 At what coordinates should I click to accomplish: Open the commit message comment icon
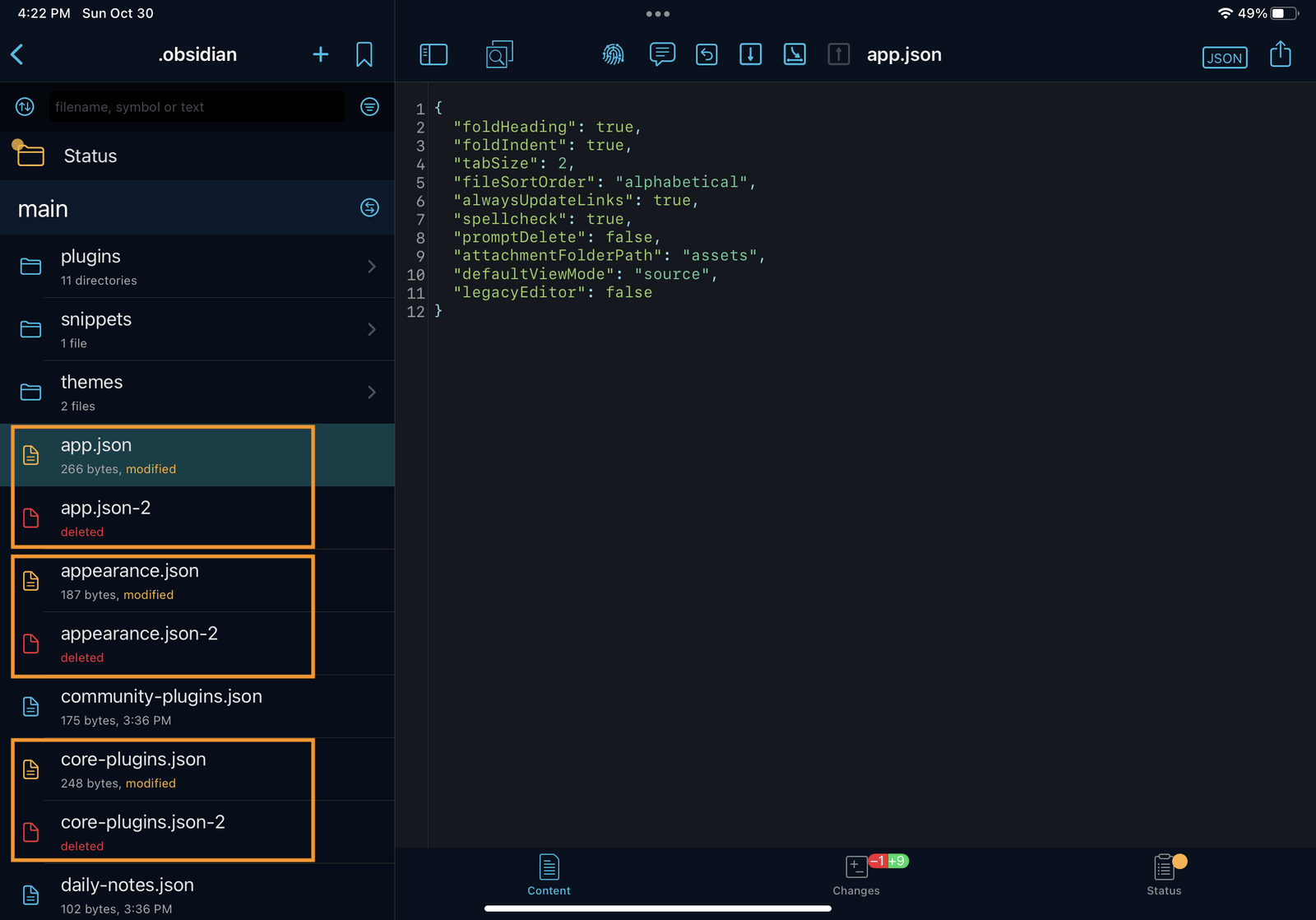[x=662, y=54]
